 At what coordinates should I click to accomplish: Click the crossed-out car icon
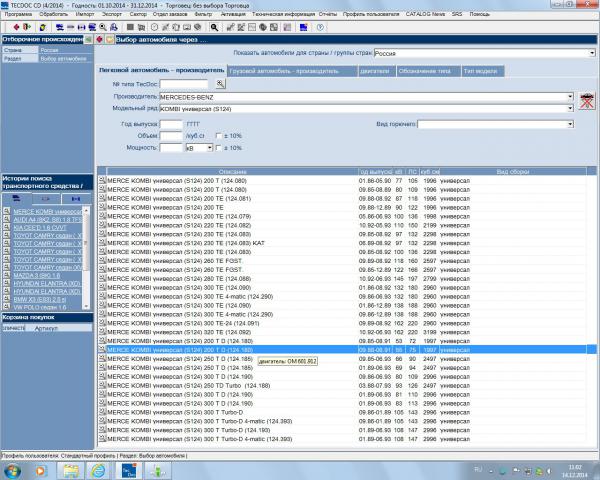tap(587, 101)
